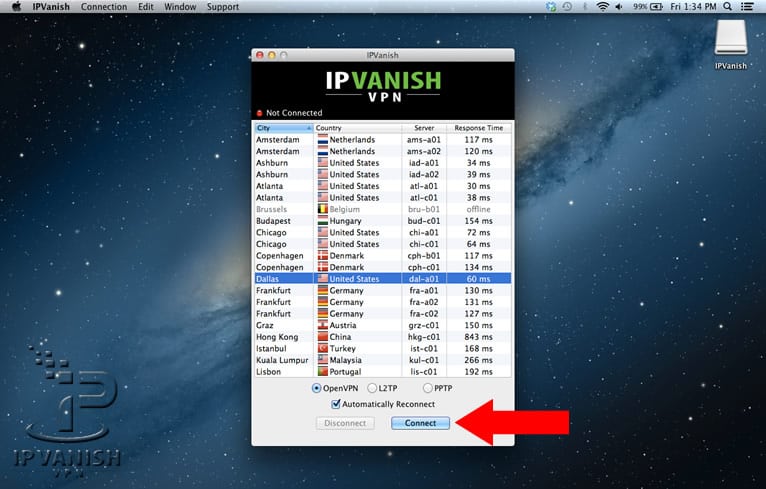Click the menu bar clock Fri 1:34 PM

(693, 6)
